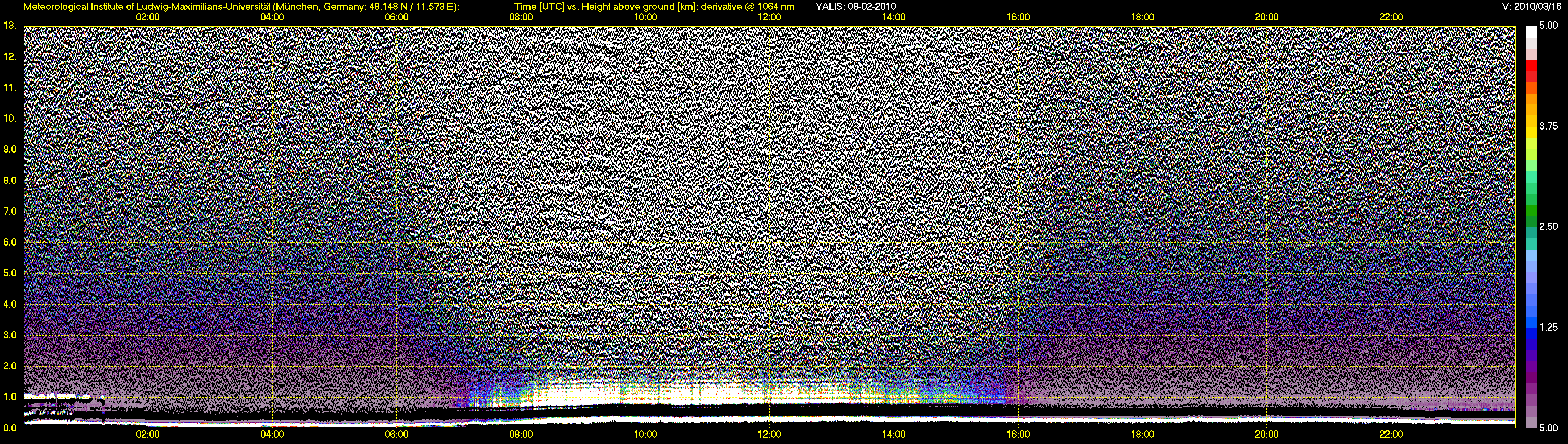The width and height of the screenshot is (1568, 444).
Task: Click the 18:00 label on the top time axis
Action: coord(1143,17)
